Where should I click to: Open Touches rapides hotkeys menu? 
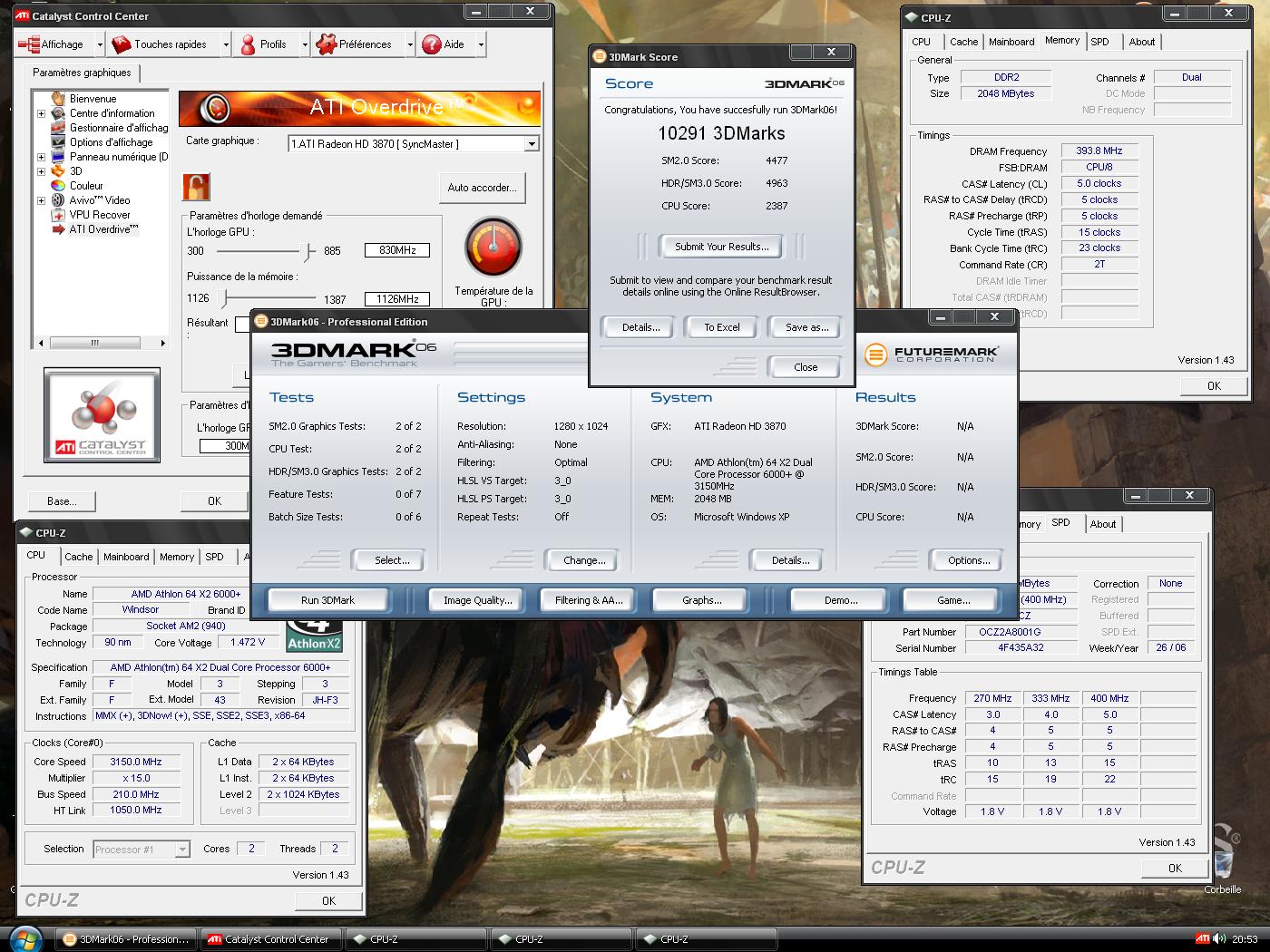pyautogui.click(x=159, y=44)
